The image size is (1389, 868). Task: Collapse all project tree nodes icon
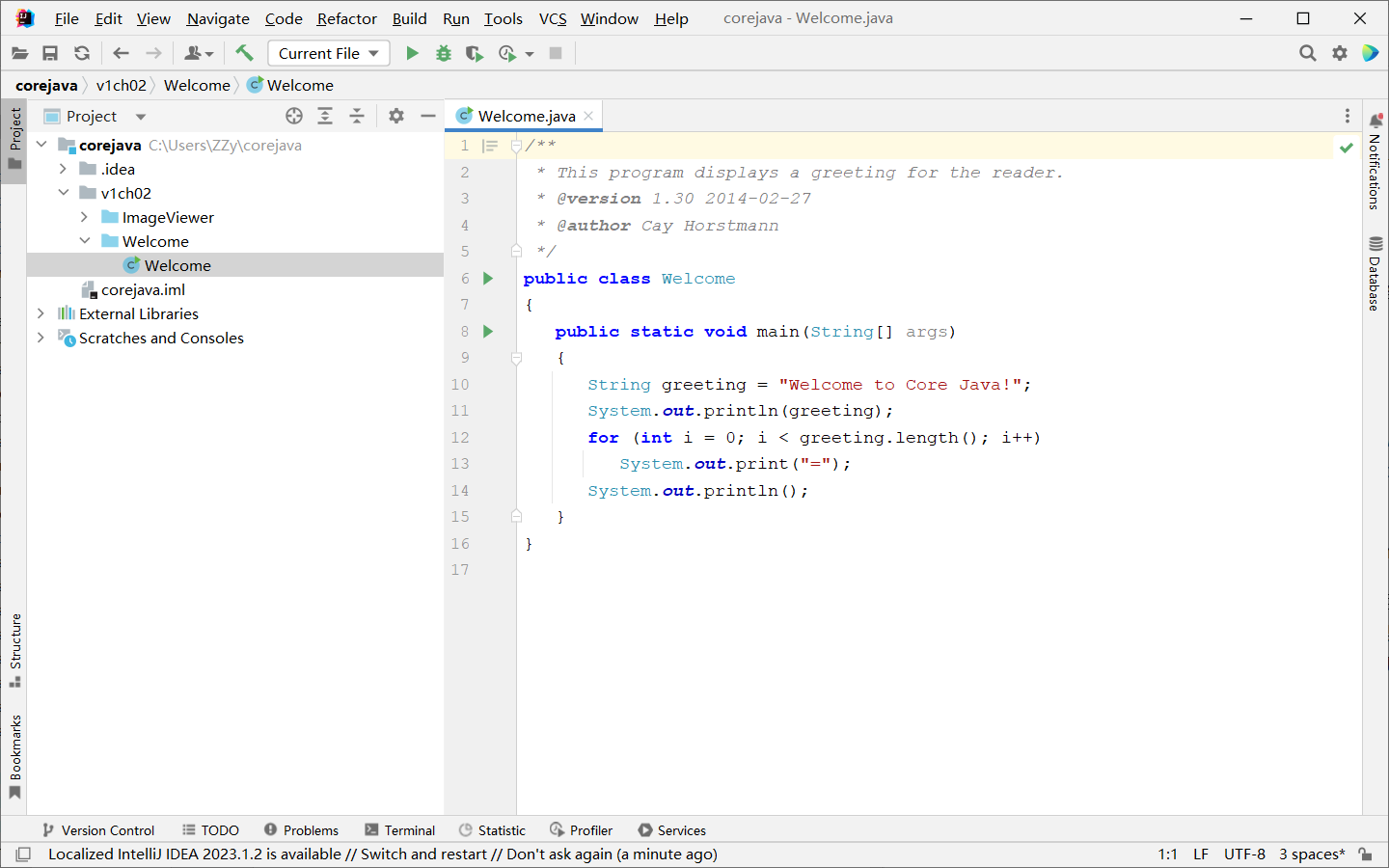point(357,116)
